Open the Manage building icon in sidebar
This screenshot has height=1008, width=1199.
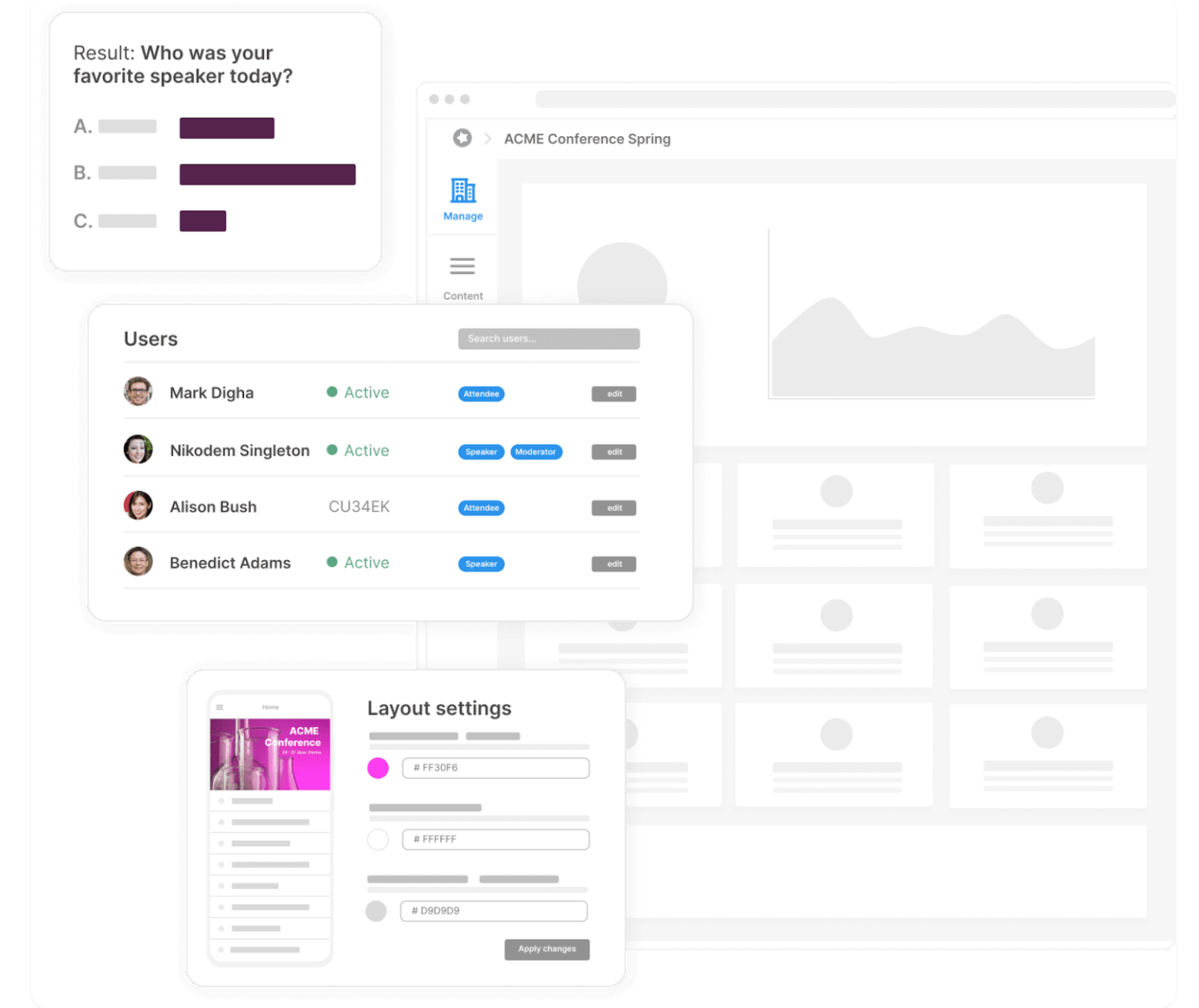pyautogui.click(x=463, y=190)
